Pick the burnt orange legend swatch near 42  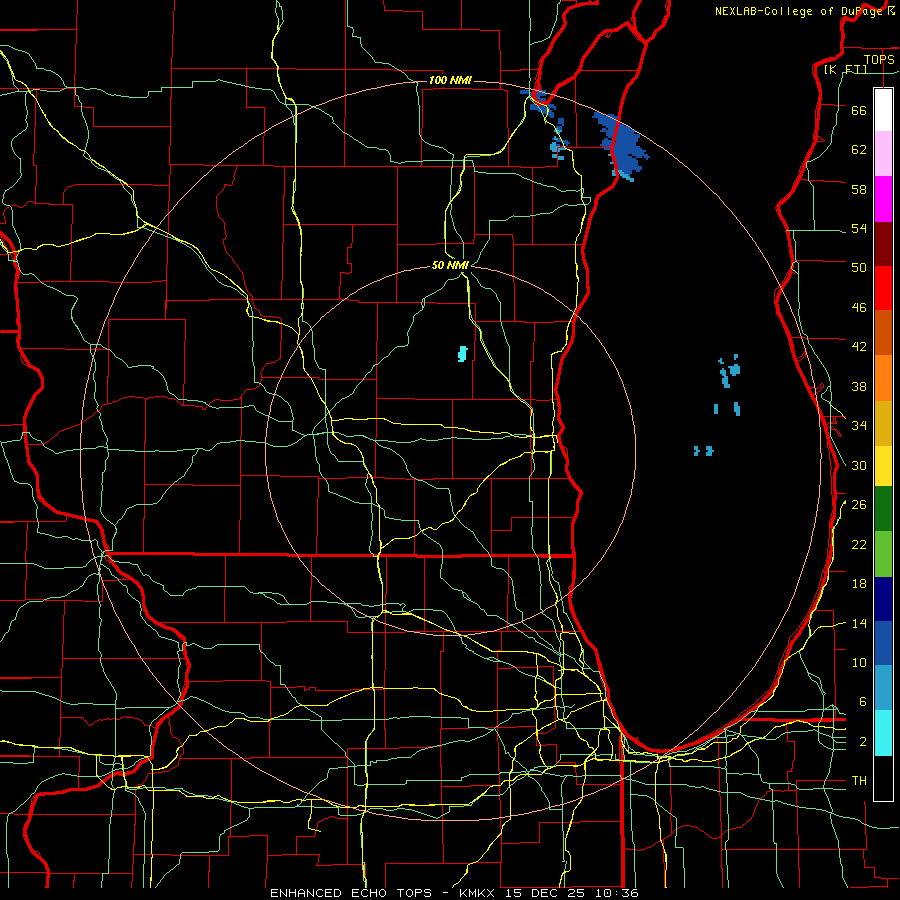pyautogui.click(x=883, y=333)
